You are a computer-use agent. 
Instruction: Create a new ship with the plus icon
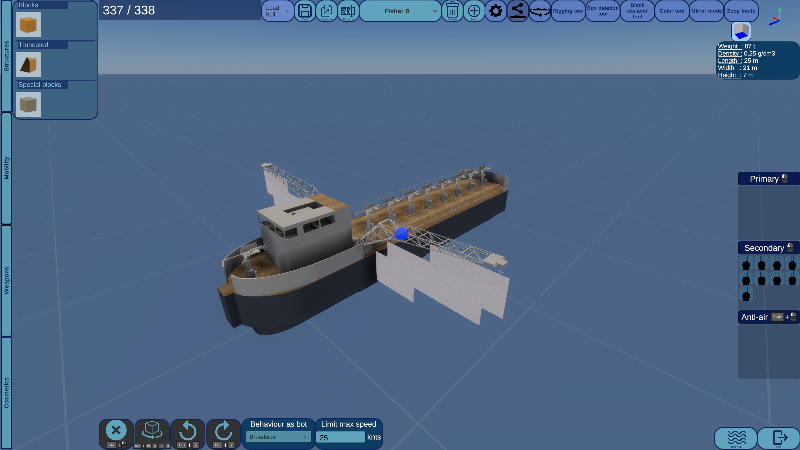(474, 11)
